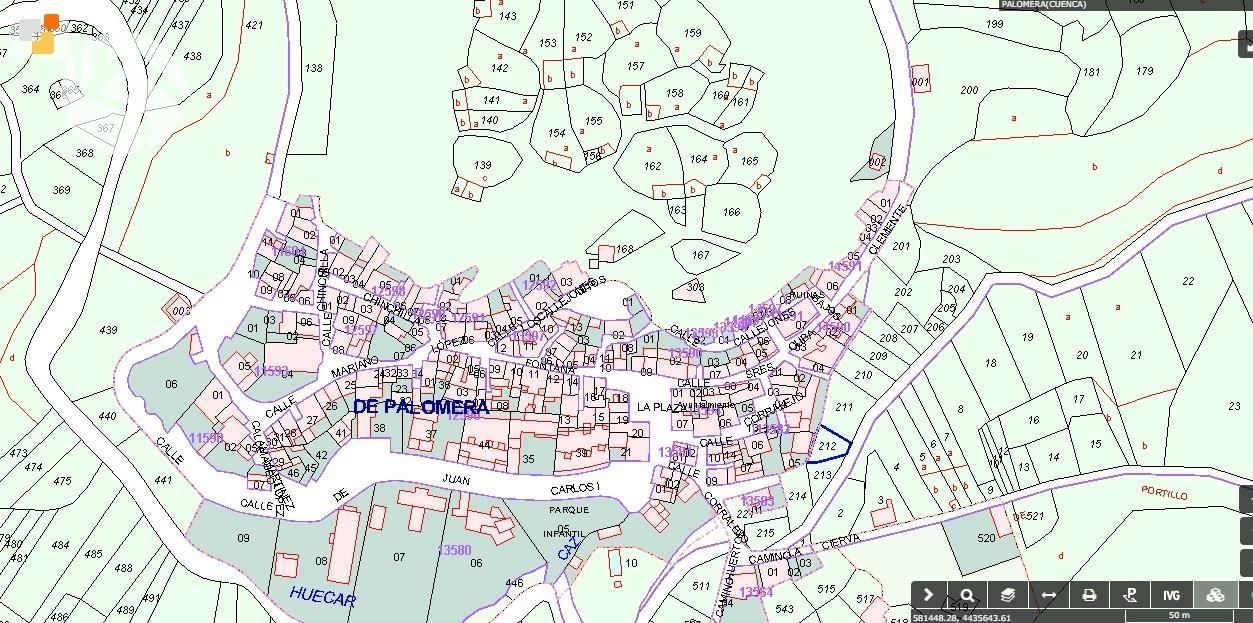This screenshot has width=1253, height=623.
Task: Click parcel 439 on the map
Action: click(108, 330)
